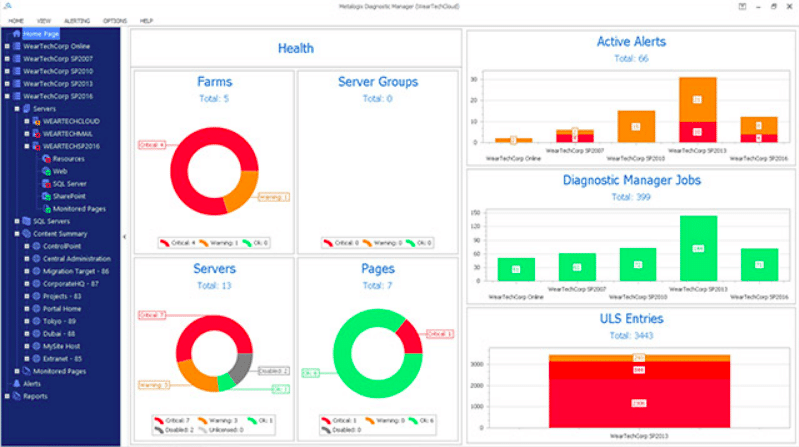This screenshot has width=799, height=447.
Task: Click WEARTECHCLOUD server icon
Action: click(37, 121)
